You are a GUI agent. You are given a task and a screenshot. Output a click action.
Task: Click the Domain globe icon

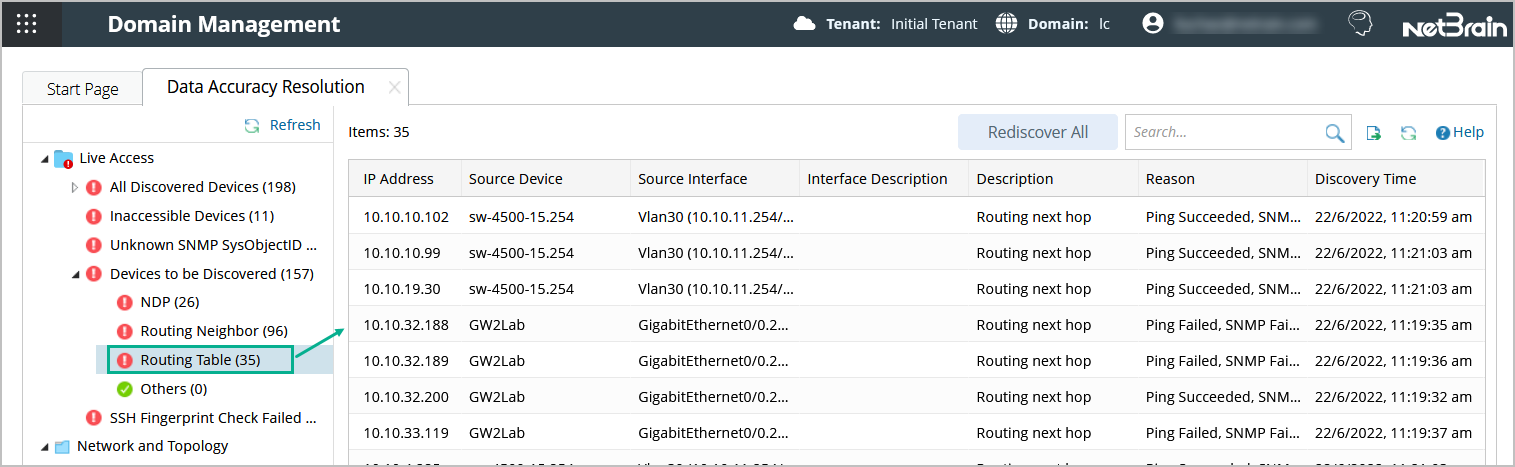(1006, 24)
